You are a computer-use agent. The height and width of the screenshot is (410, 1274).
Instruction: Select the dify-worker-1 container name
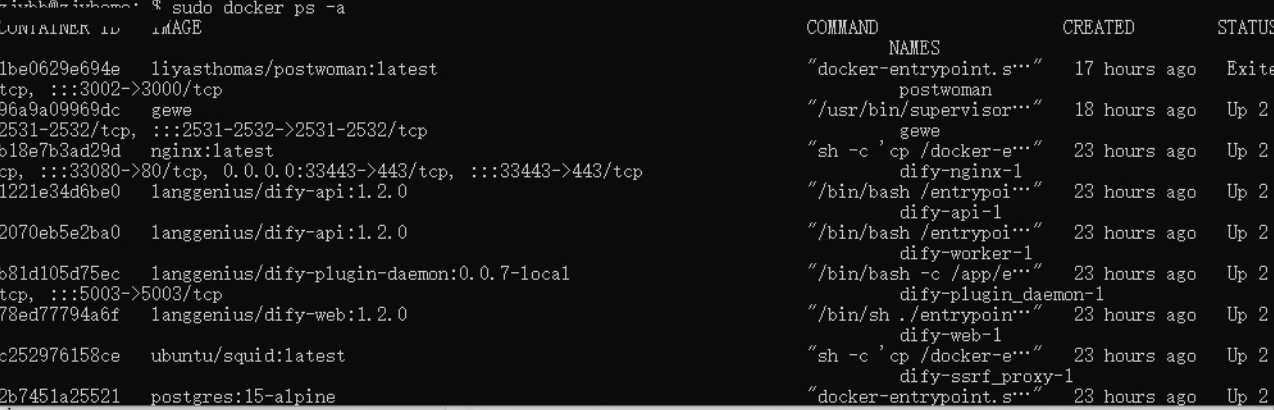click(x=965, y=254)
